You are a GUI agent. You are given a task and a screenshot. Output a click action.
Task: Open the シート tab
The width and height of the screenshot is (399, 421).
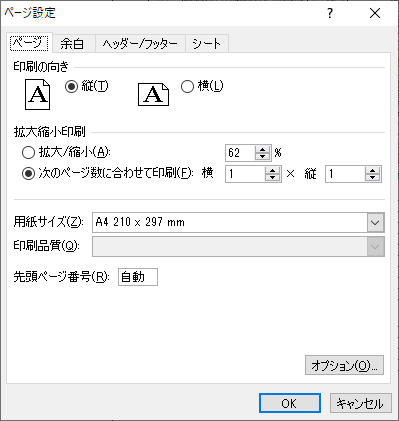click(x=207, y=44)
